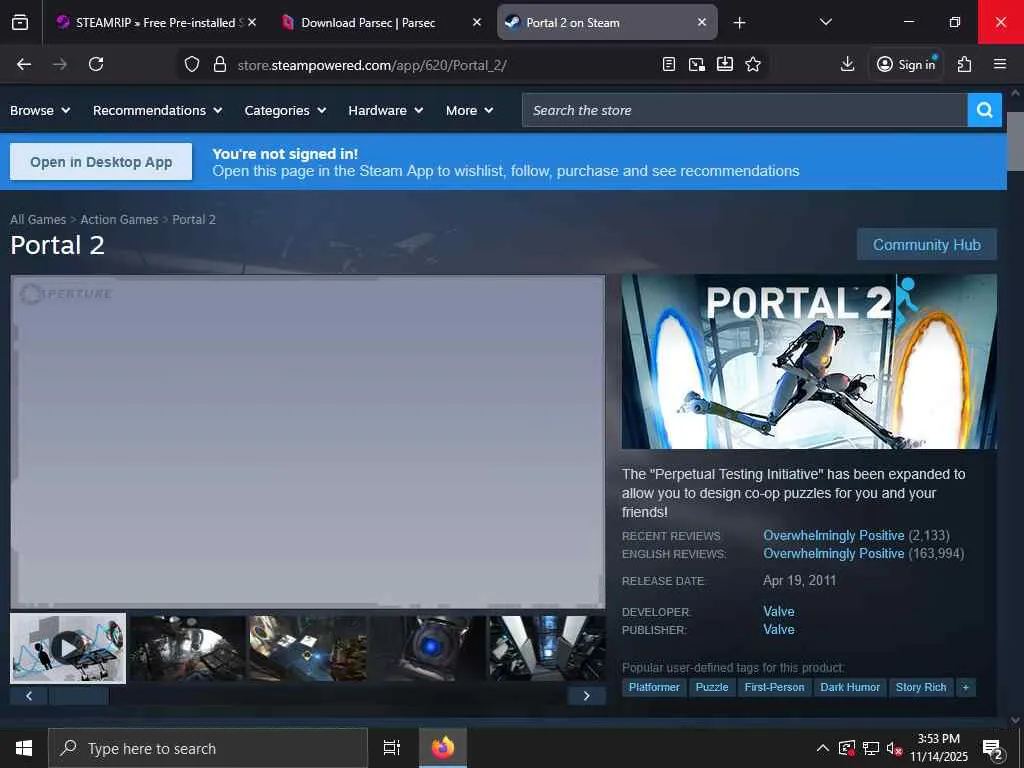Open the Firefox downloads panel
The image size is (1024, 768).
pyautogui.click(x=847, y=64)
